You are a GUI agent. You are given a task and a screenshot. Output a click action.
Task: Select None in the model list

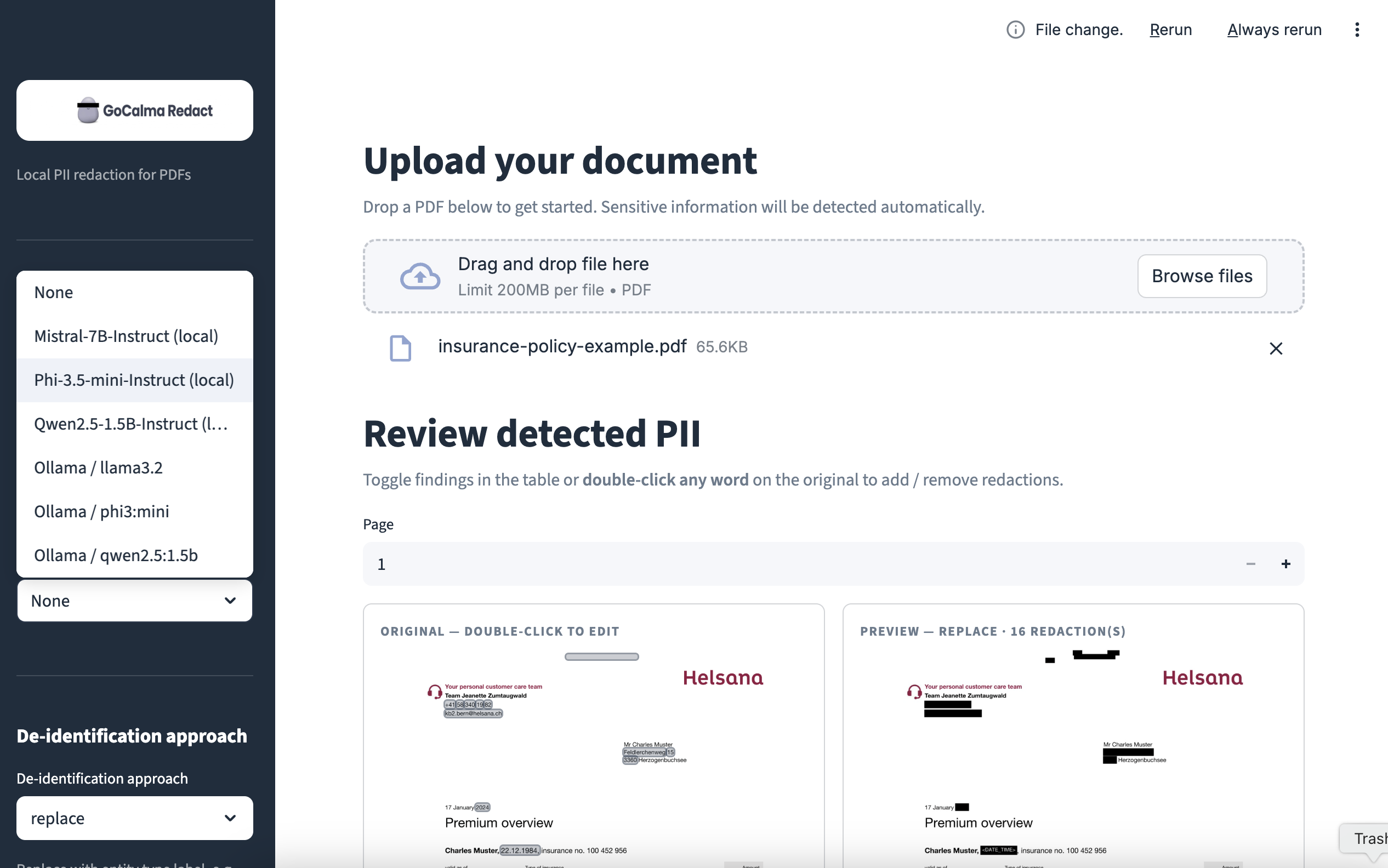(53, 292)
